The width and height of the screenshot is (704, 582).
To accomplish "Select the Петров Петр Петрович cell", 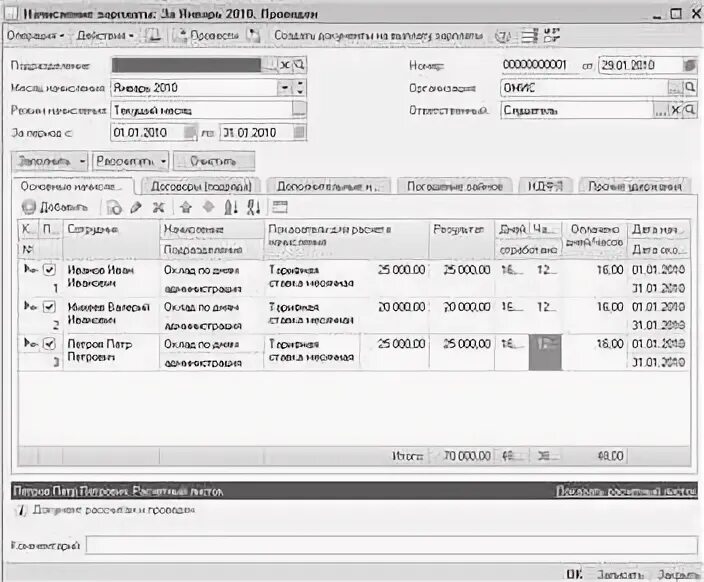I will pos(110,352).
